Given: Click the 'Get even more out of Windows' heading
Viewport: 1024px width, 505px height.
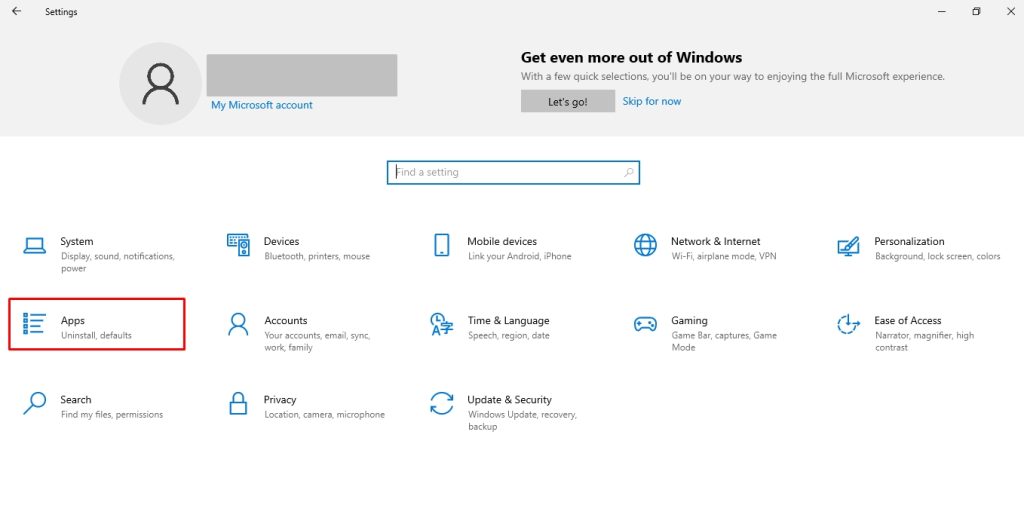Looking at the screenshot, I should pos(632,57).
